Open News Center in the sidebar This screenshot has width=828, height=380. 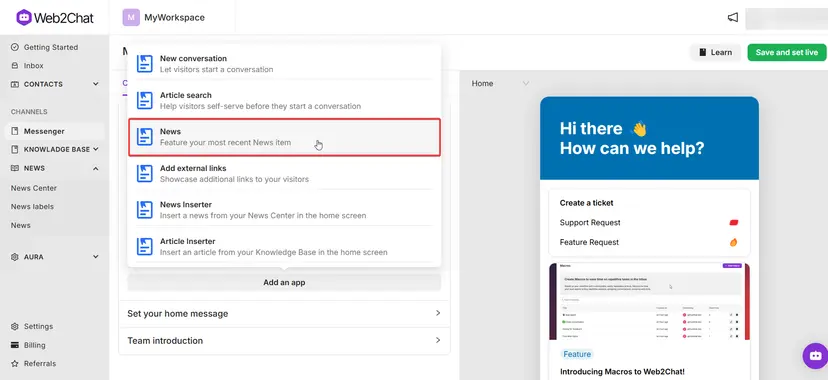pos(34,188)
